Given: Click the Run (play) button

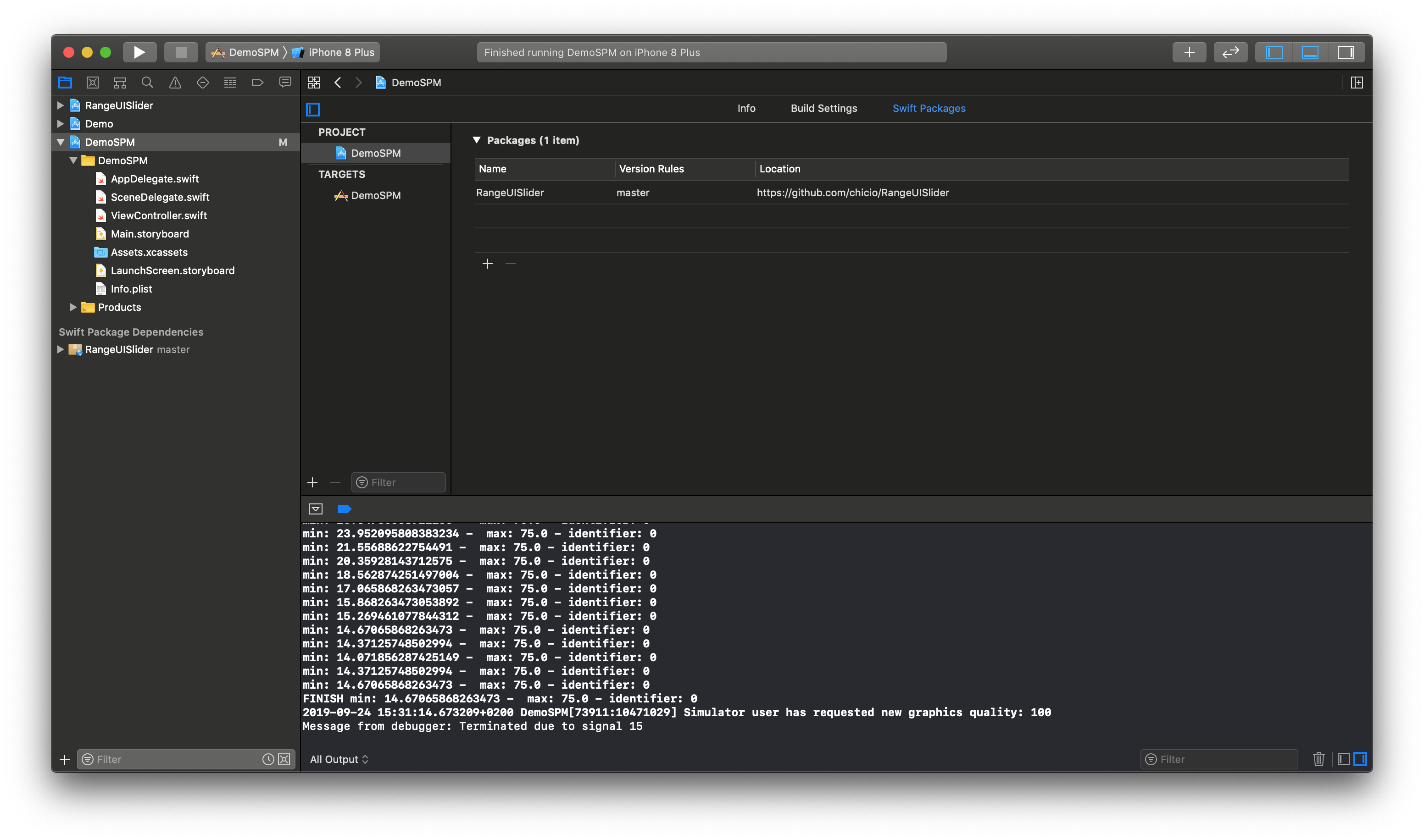Looking at the screenshot, I should (139, 52).
